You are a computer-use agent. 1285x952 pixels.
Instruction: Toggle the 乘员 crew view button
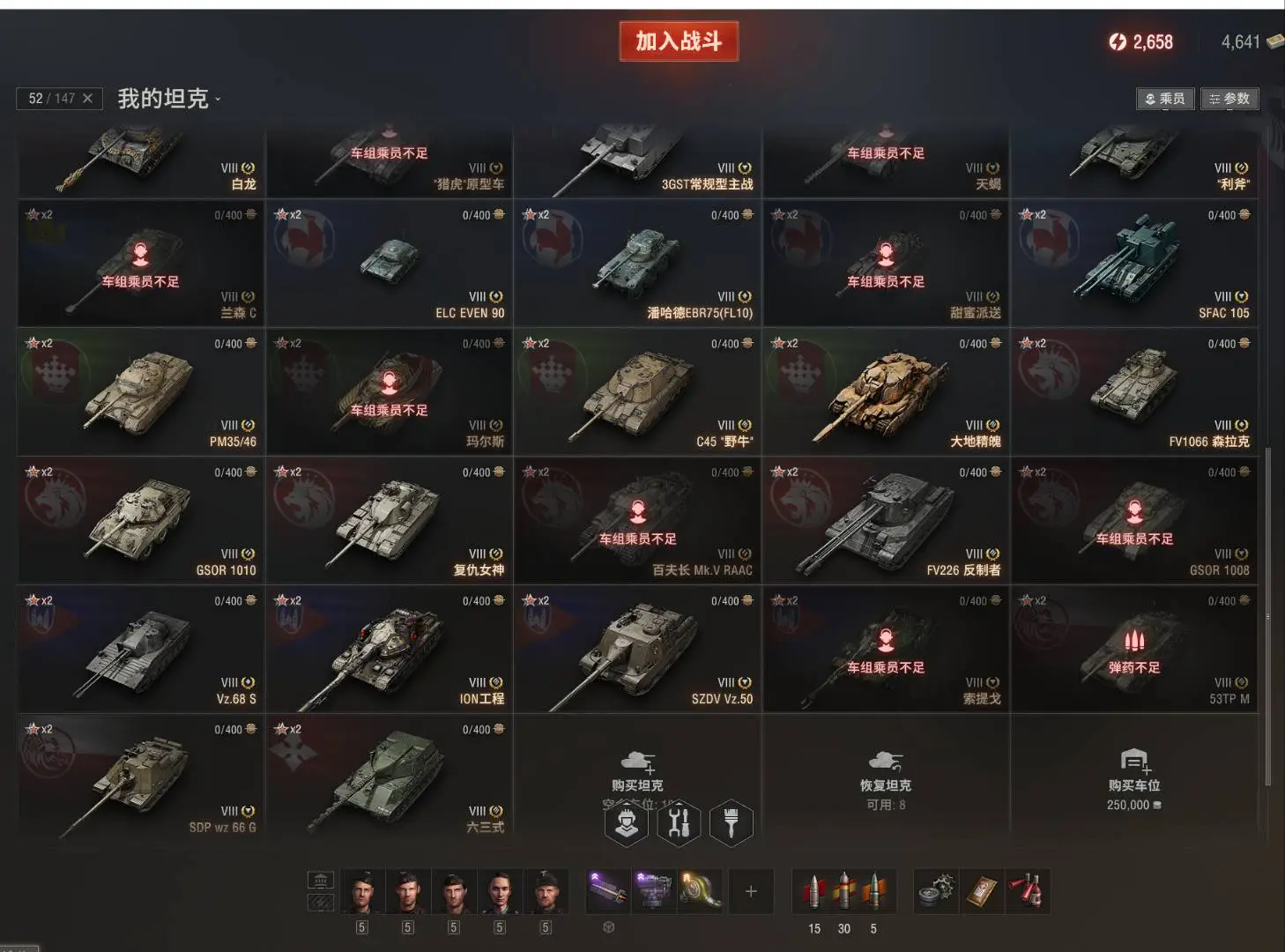(x=1165, y=99)
